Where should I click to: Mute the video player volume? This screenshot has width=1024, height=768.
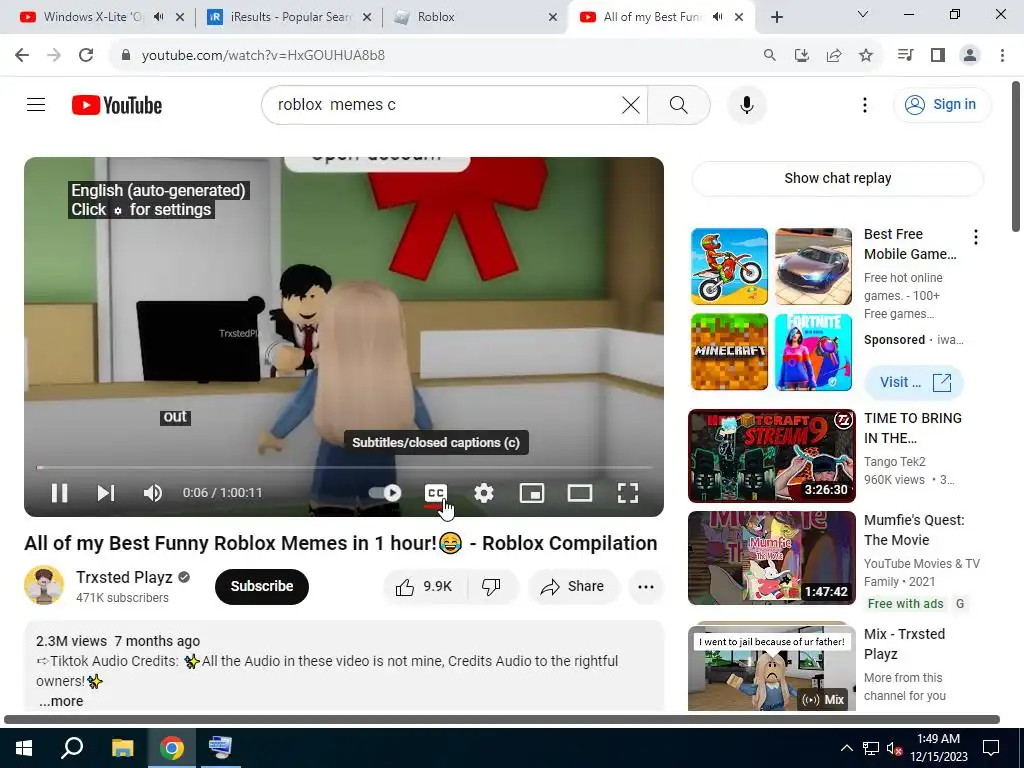tap(152, 493)
